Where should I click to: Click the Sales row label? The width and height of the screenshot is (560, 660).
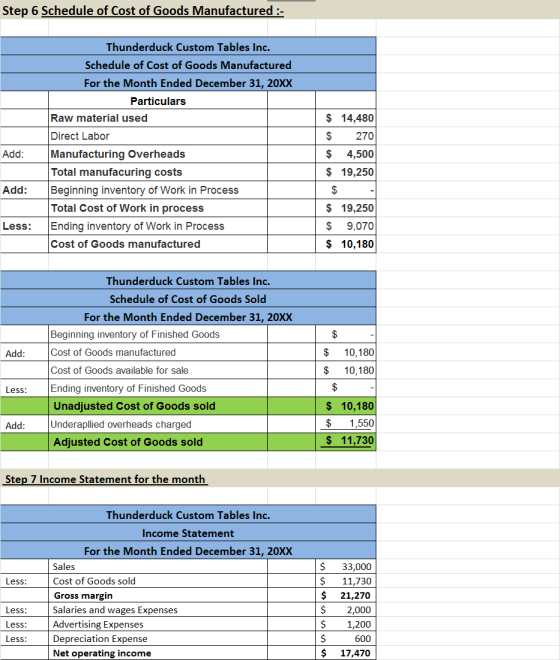[64, 567]
